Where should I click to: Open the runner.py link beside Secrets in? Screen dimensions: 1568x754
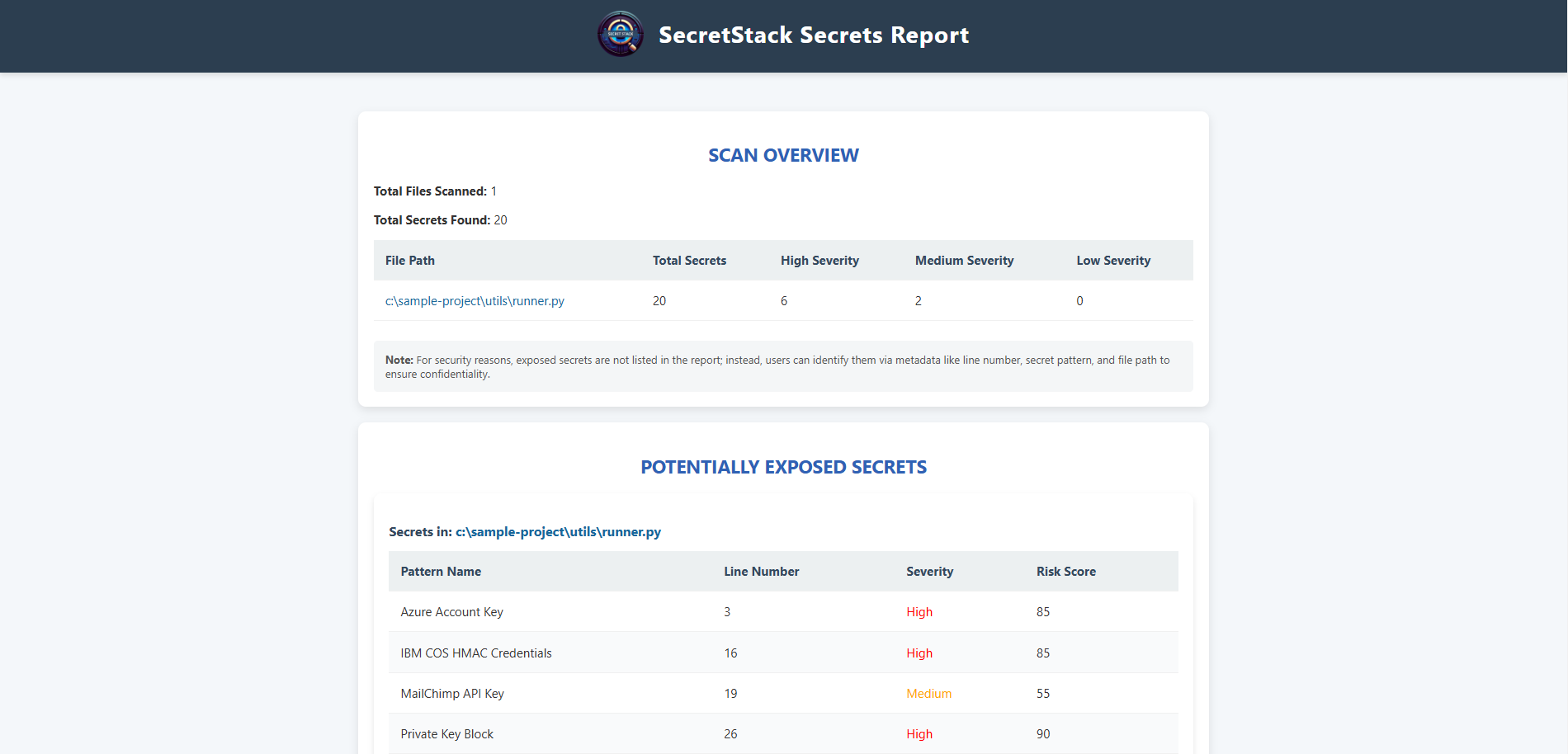[558, 532]
